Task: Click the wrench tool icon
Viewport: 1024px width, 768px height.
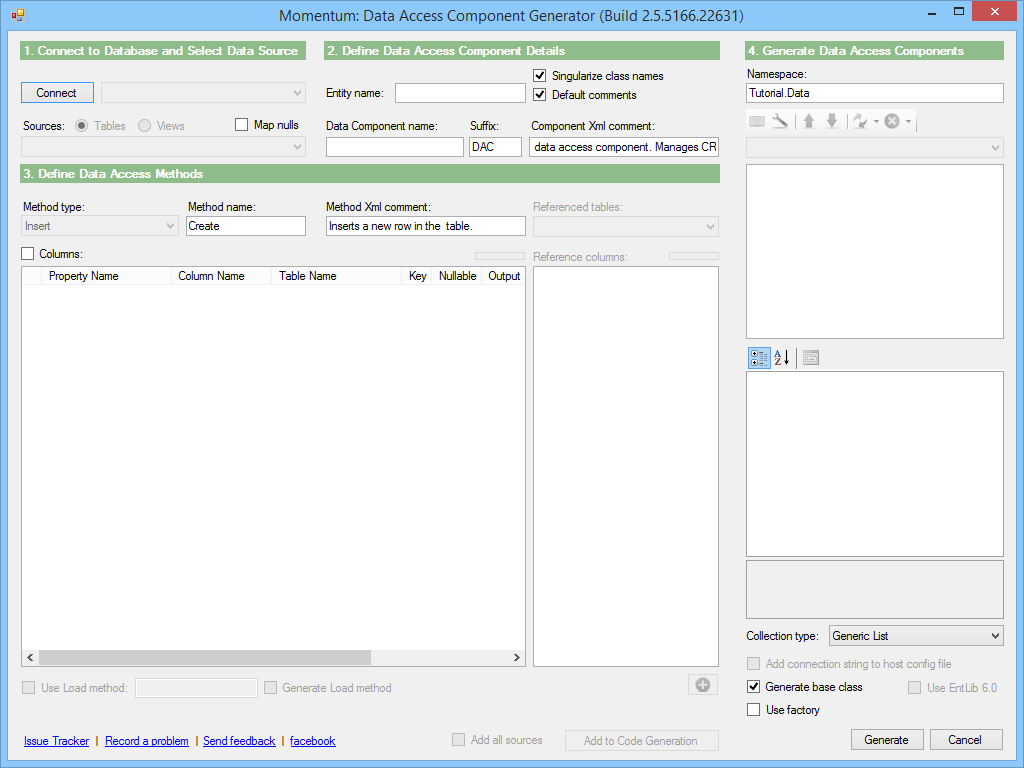Action: point(780,121)
